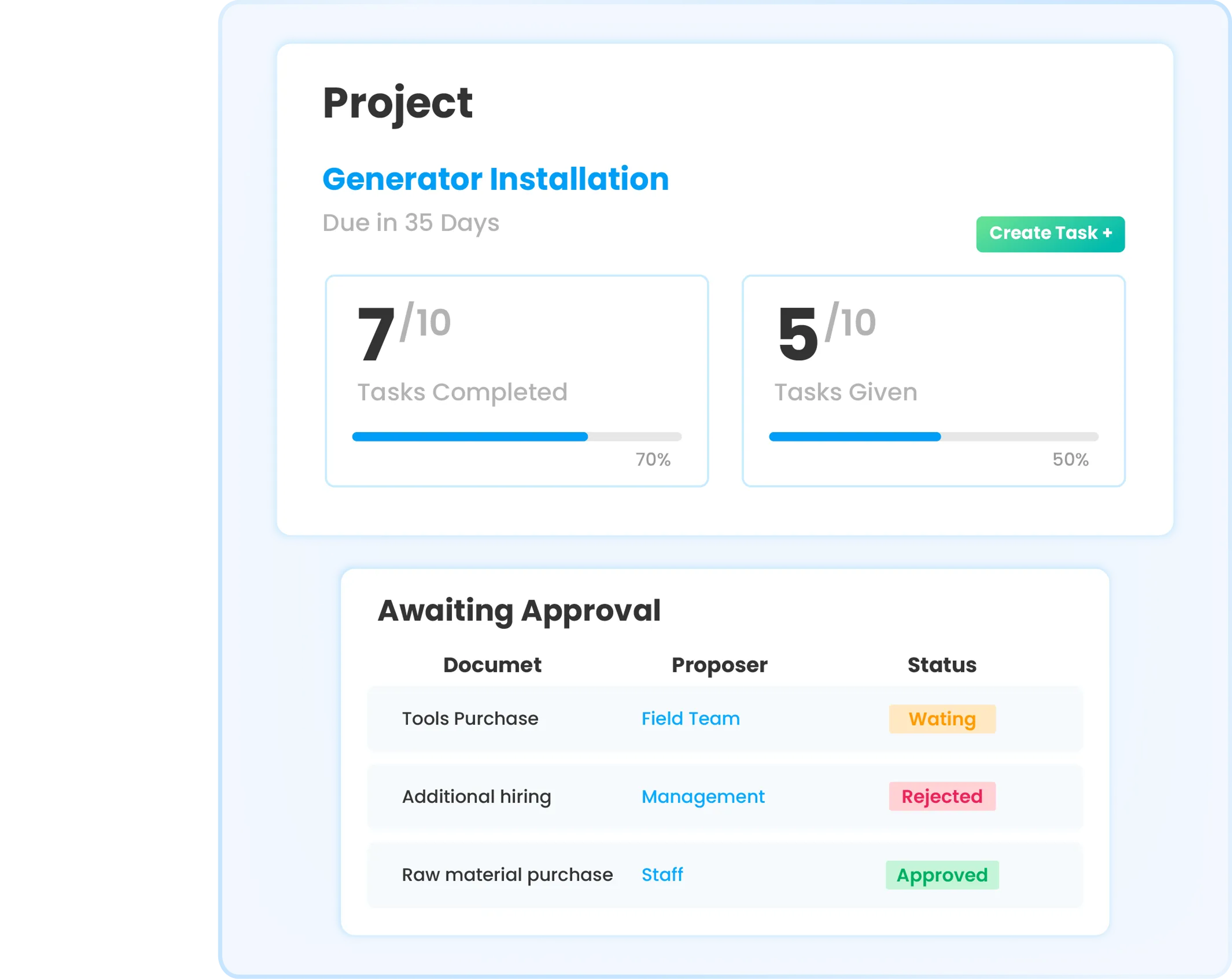1232x979 pixels.
Task: Click the Tasks Completed progress bar
Action: coord(517,436)
